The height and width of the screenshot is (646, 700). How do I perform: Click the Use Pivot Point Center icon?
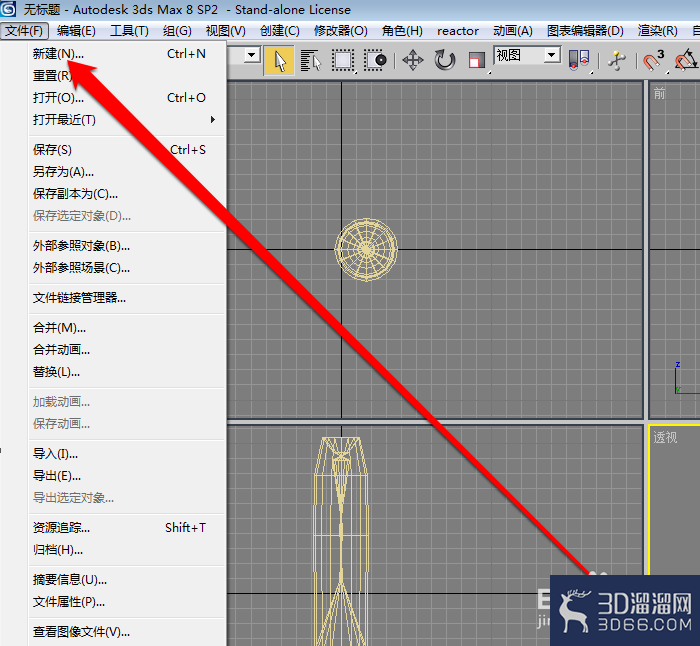click(x=579, y=60)
